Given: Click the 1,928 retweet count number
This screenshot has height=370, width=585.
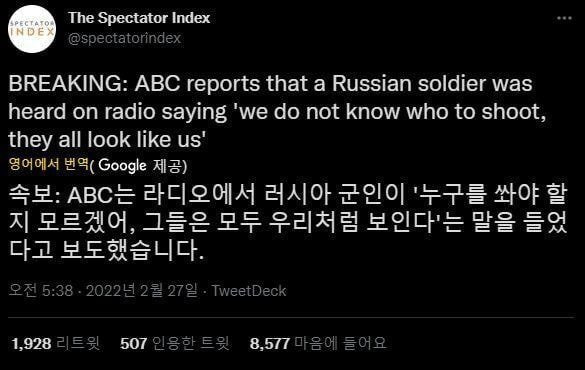Looking at the screenshot, I should tap(31, 344).
